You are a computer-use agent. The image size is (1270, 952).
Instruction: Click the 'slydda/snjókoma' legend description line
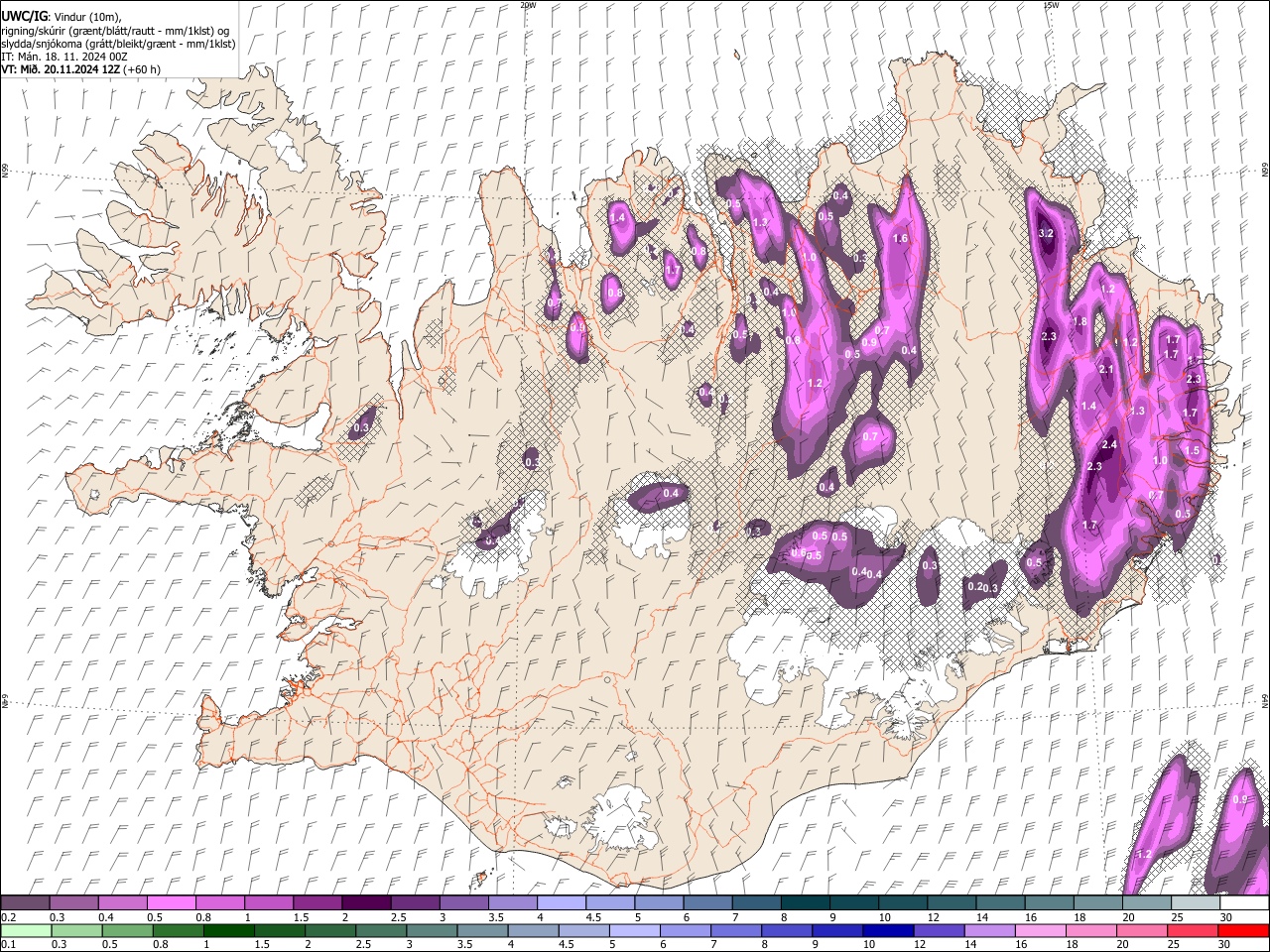(x=118, y=44)
